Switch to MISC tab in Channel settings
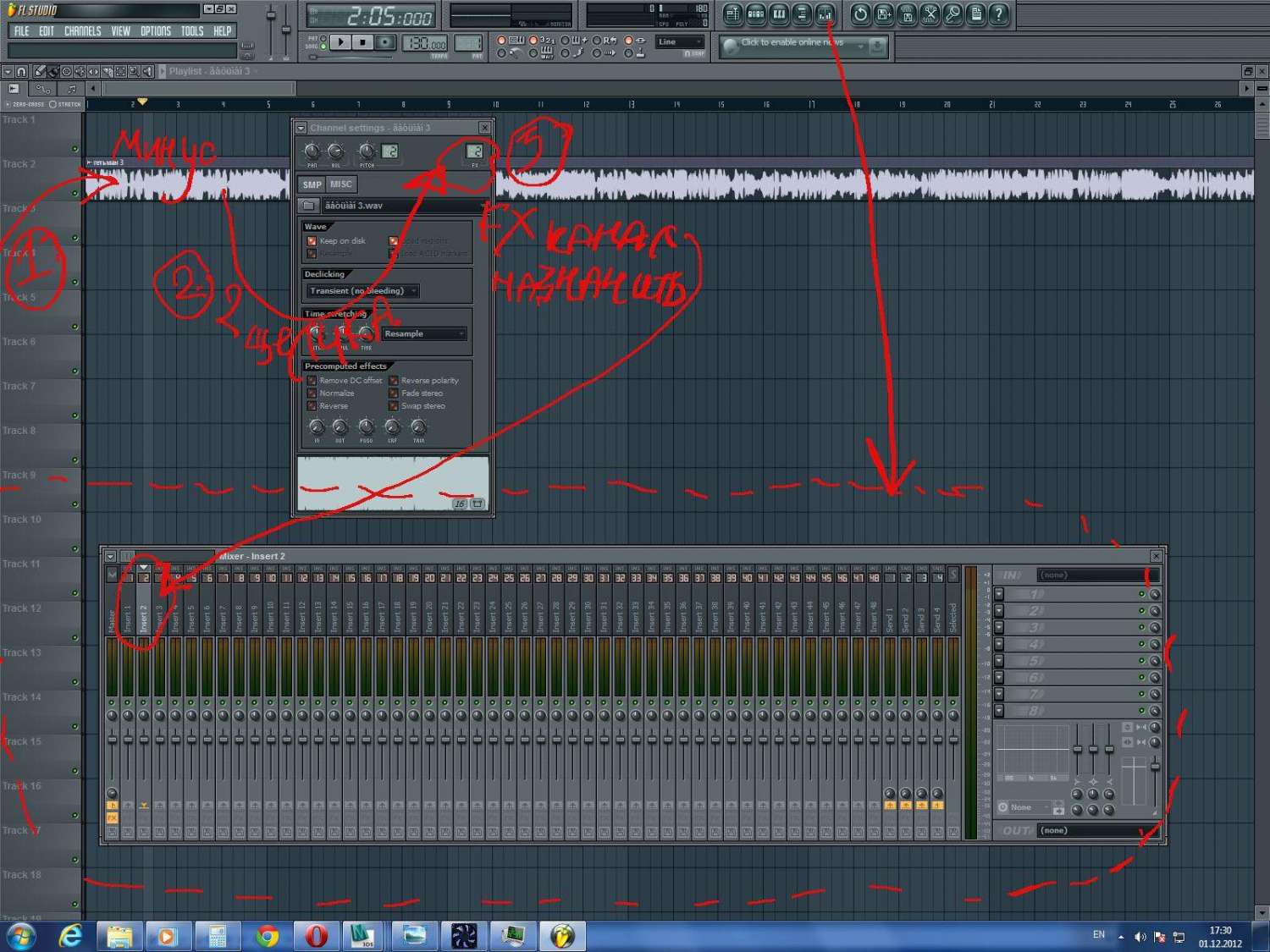Image resolution: width=1270 pixels, height=952 pixels. (341, 184)
